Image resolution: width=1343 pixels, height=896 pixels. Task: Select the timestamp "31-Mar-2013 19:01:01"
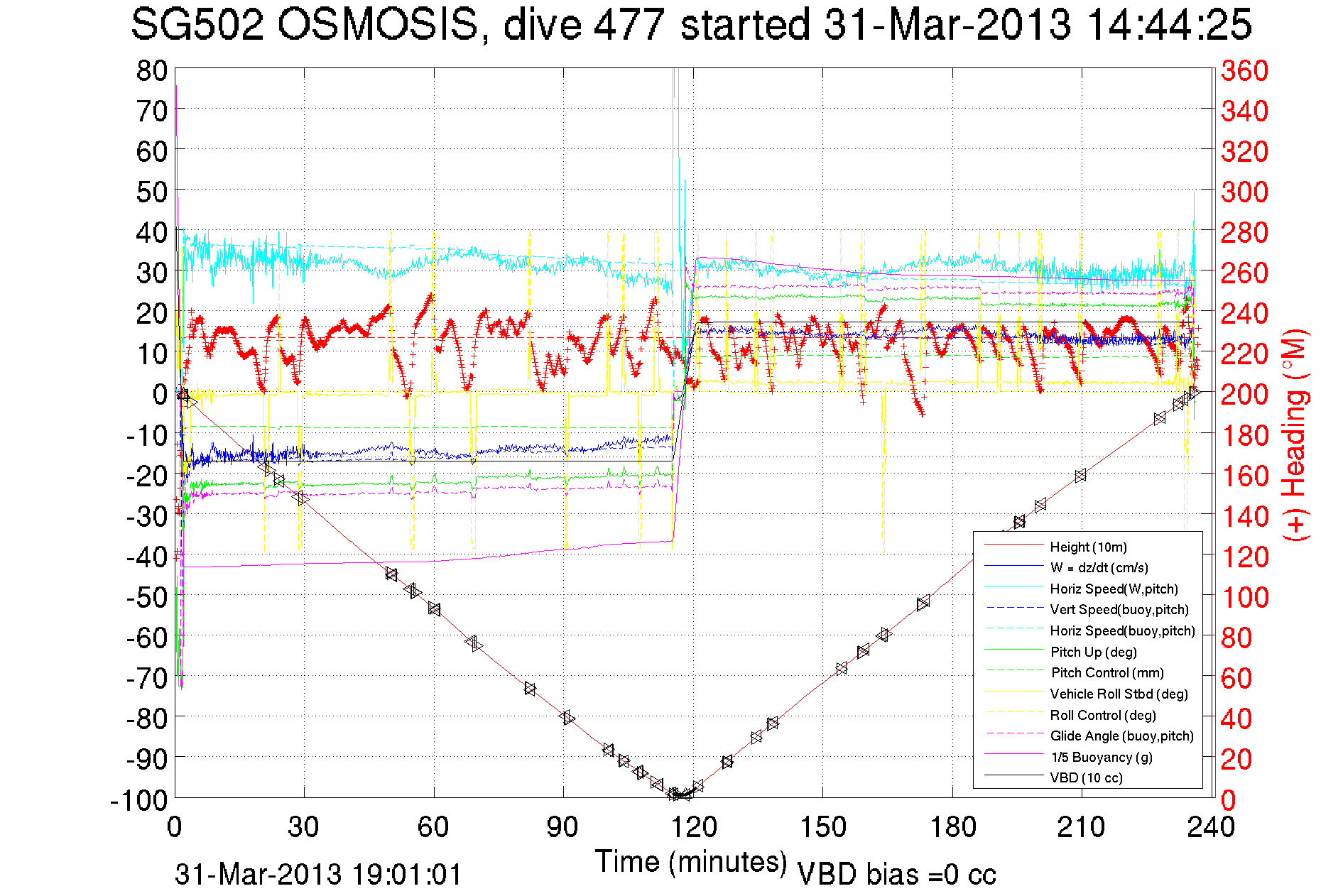[x=318, y=875]
